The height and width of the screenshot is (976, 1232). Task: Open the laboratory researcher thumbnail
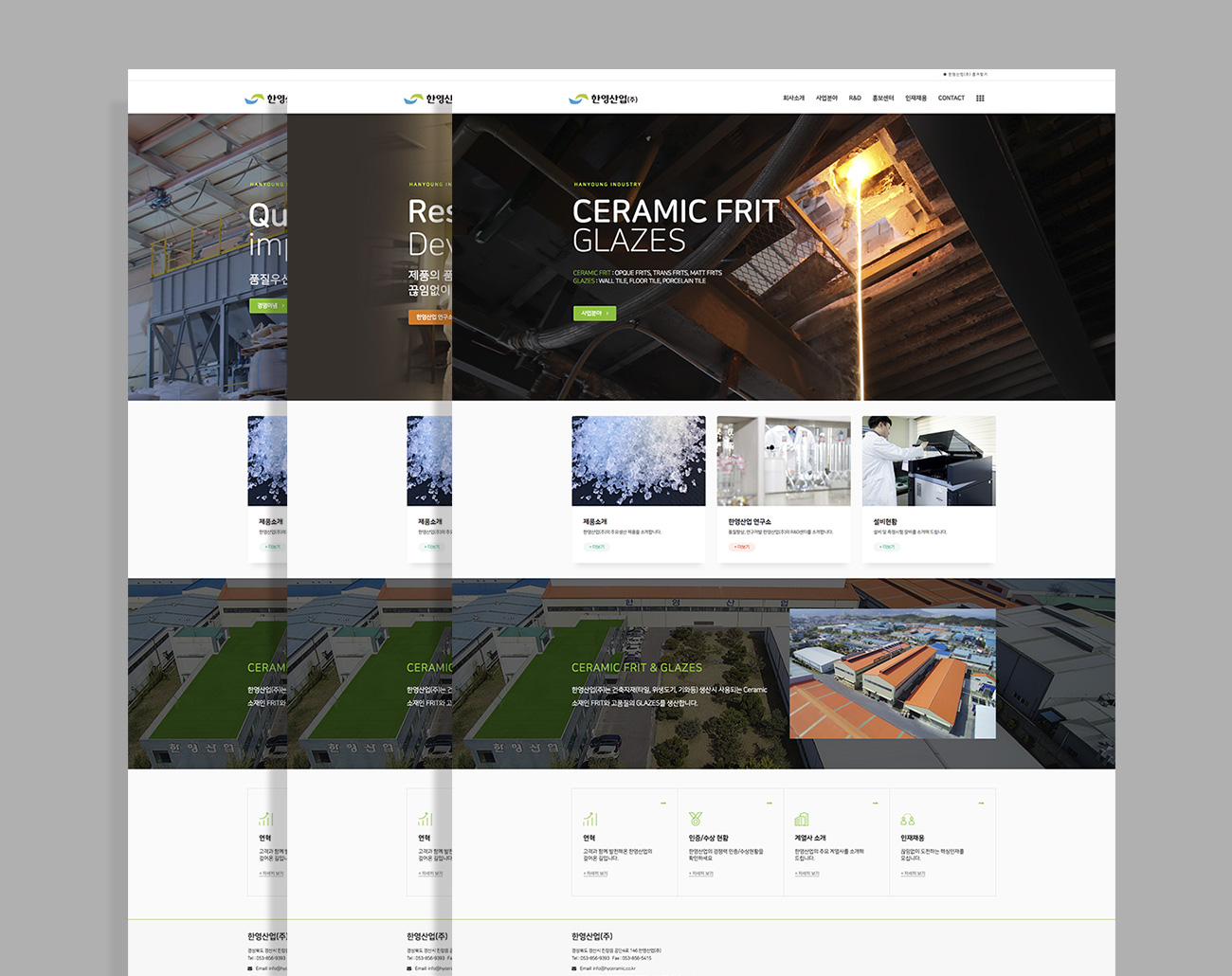coord(784,461)
